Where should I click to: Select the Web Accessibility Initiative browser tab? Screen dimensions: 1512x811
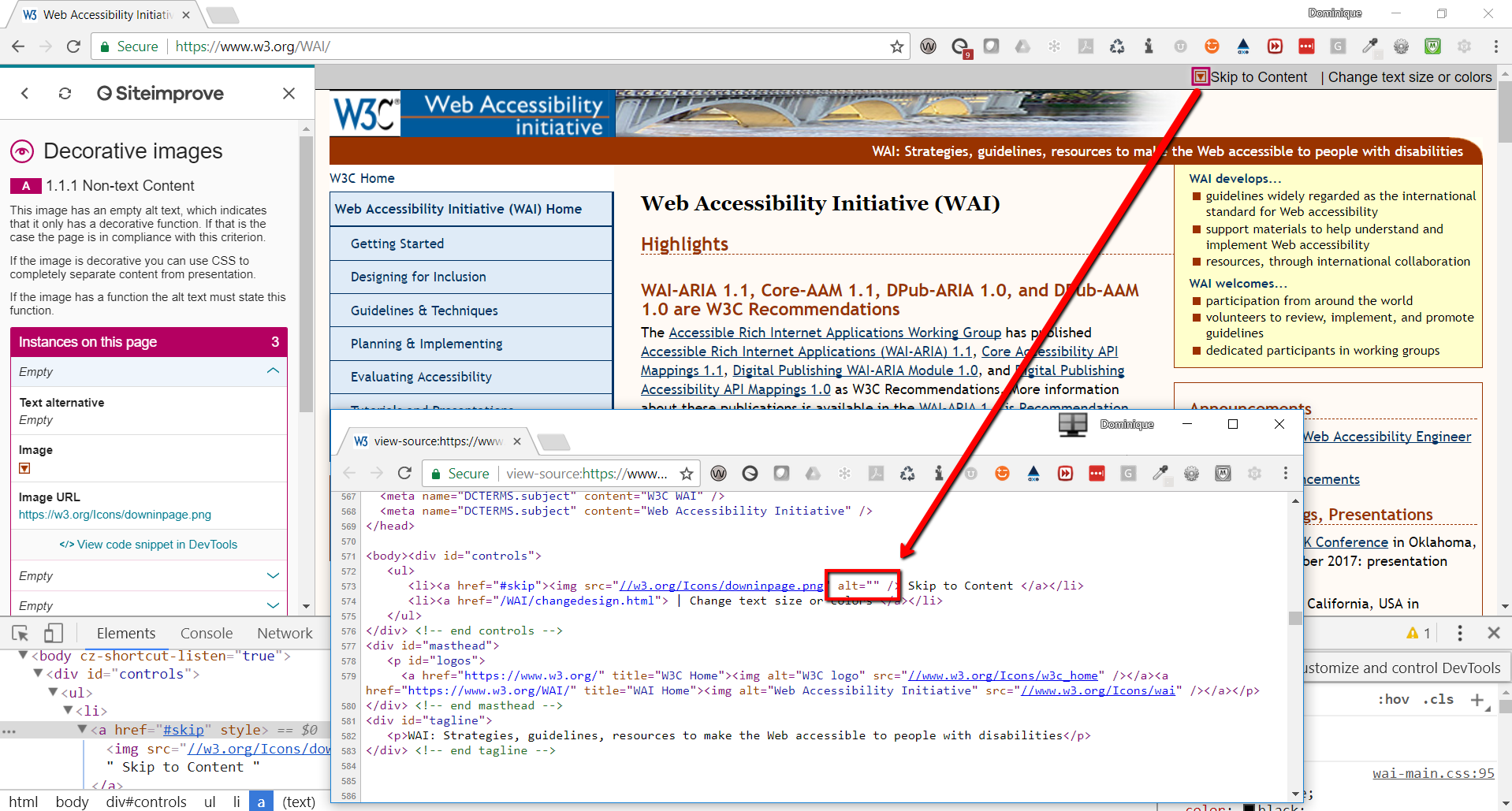(106, 15)
